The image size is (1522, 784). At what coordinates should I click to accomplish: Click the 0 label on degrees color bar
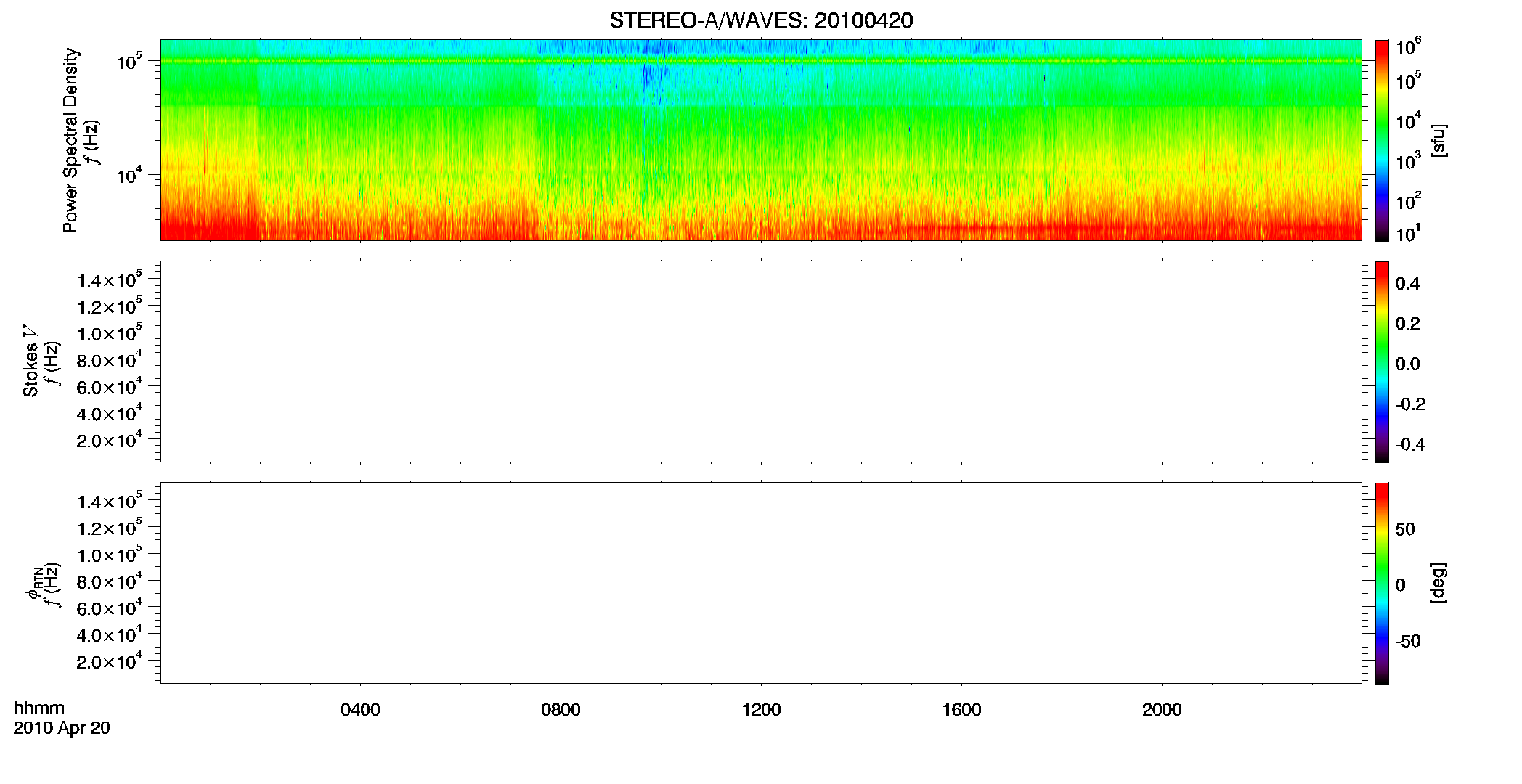[1400, 585]
